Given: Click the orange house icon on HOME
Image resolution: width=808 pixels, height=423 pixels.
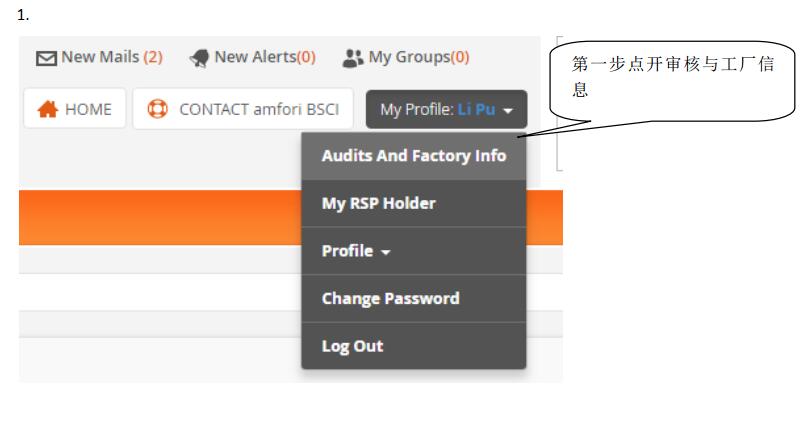Looking at the screenshot, I should [x=47, y=109].
